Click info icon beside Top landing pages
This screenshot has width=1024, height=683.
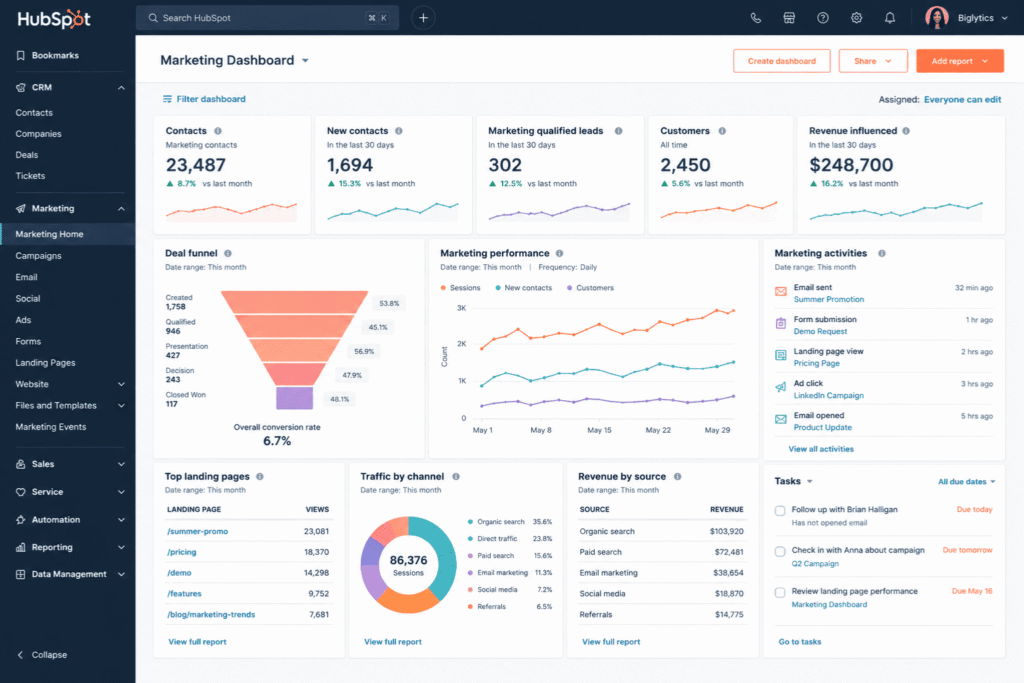coord(260,477)
